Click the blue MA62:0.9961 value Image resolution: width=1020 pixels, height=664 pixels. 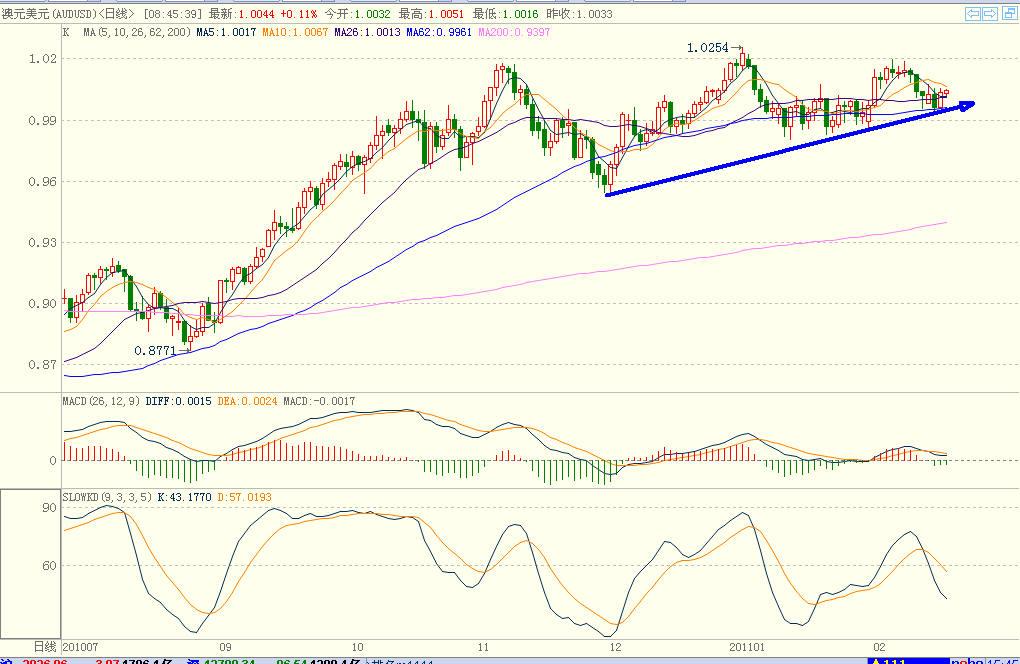click(439, 32)
